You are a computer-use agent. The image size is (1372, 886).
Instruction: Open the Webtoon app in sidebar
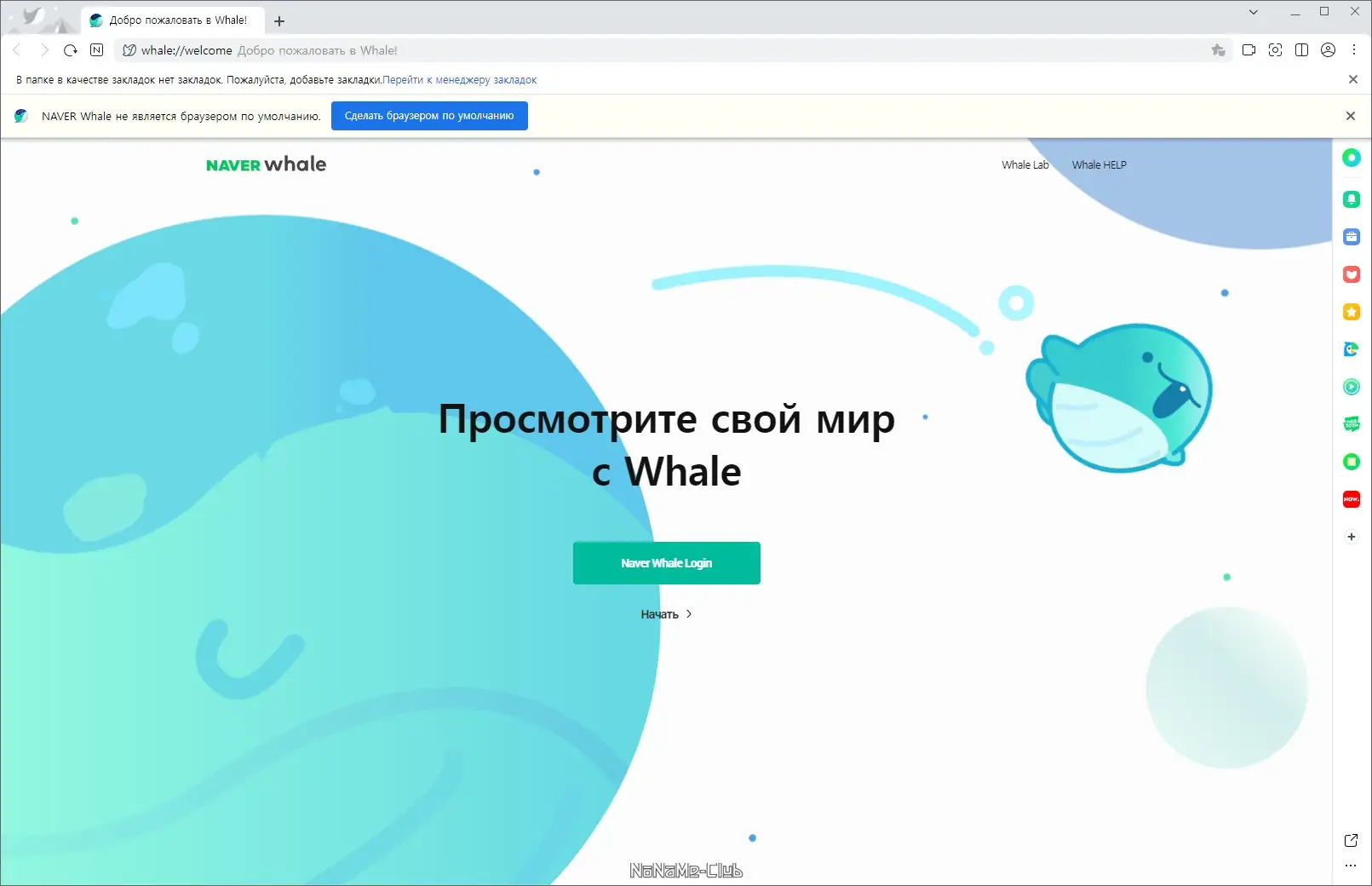click(x=1352, y=424)
